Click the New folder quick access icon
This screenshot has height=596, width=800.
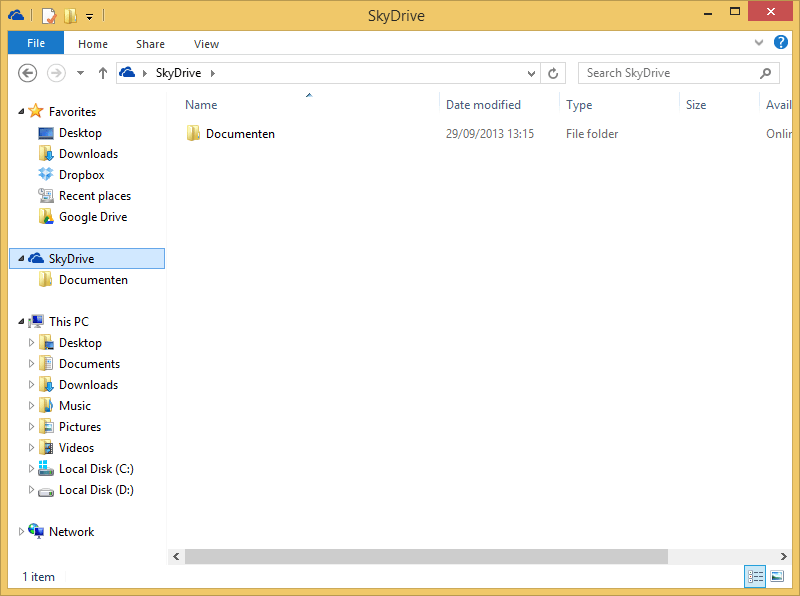(x=70, y=16)
